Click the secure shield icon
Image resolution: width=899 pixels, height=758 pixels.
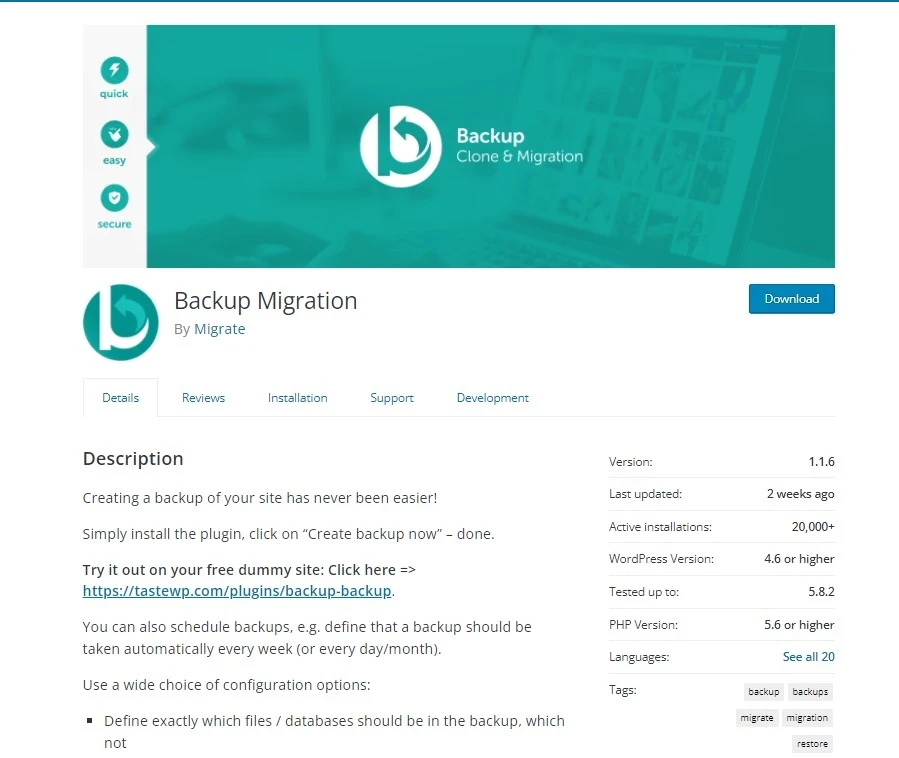pos(114,198)
